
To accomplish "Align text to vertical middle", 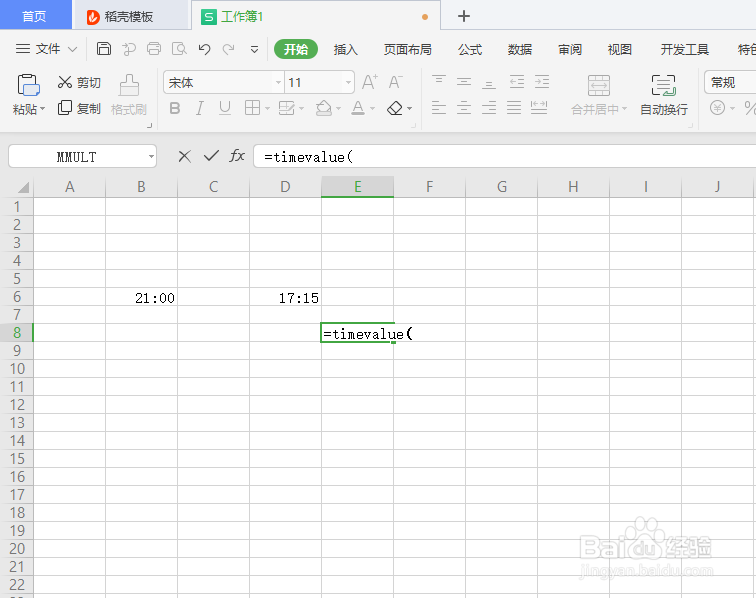I will coord(464,82).
